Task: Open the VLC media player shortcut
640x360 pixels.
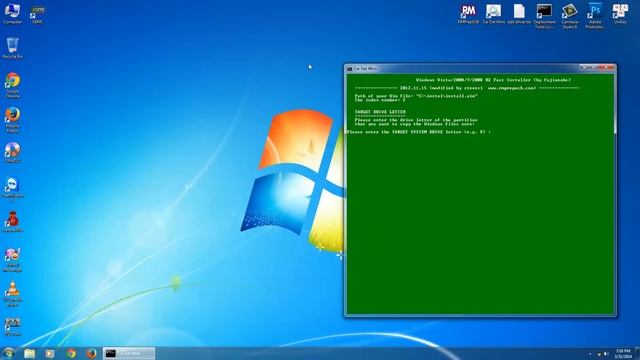Action: (12, 294)
